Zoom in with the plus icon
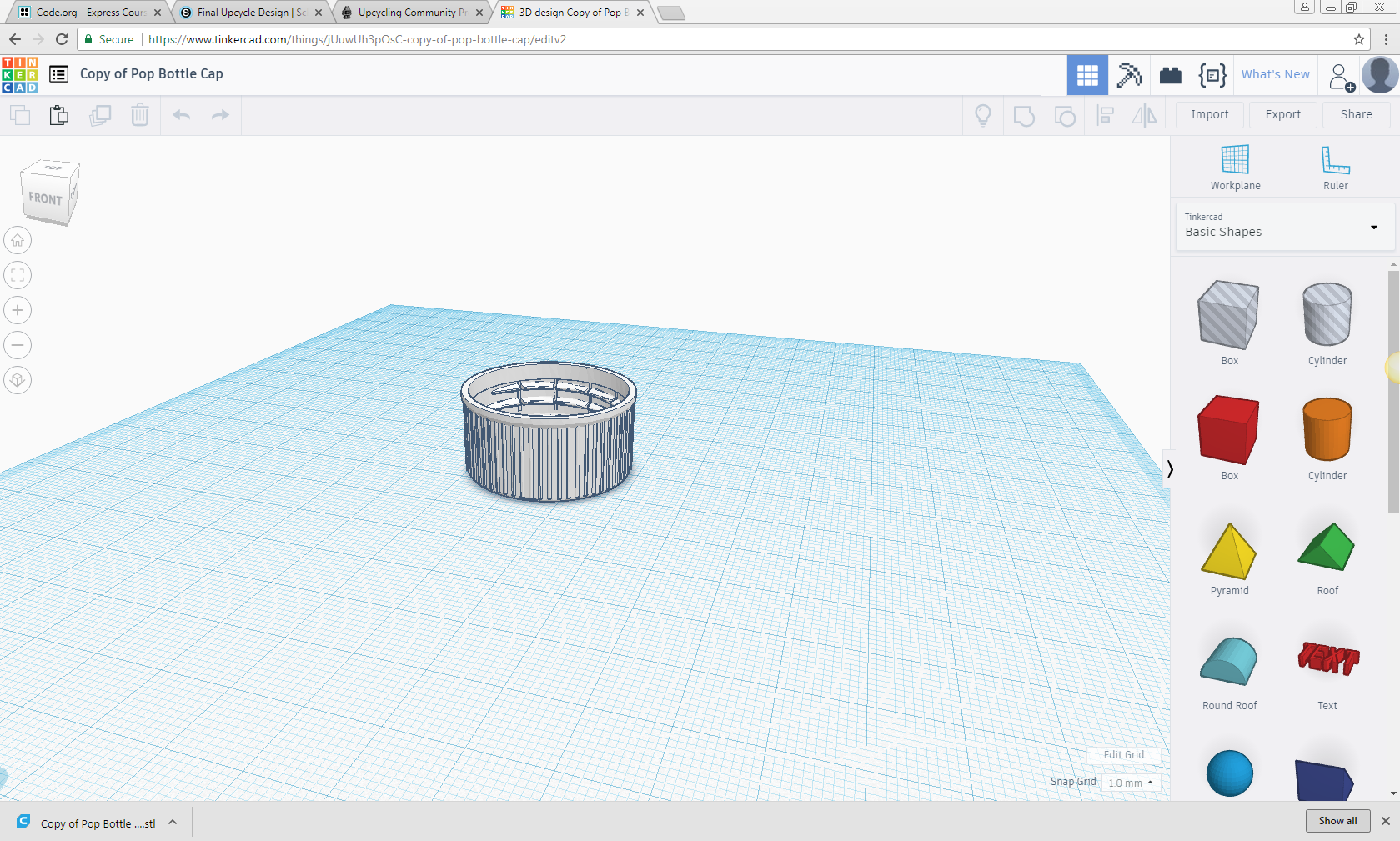Screen dimensions: 1400x841 pos(18,311)
